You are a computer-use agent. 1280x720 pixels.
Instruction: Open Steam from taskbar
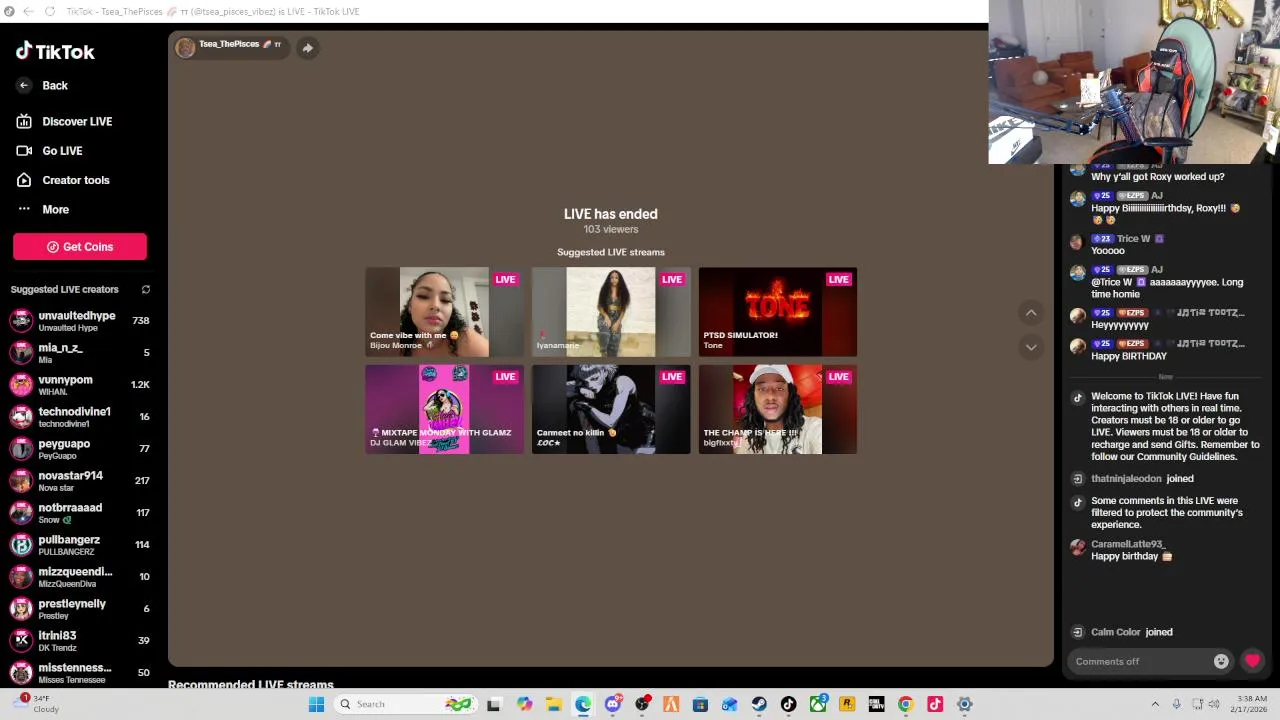pyautogui.click(x=759, y=704)
